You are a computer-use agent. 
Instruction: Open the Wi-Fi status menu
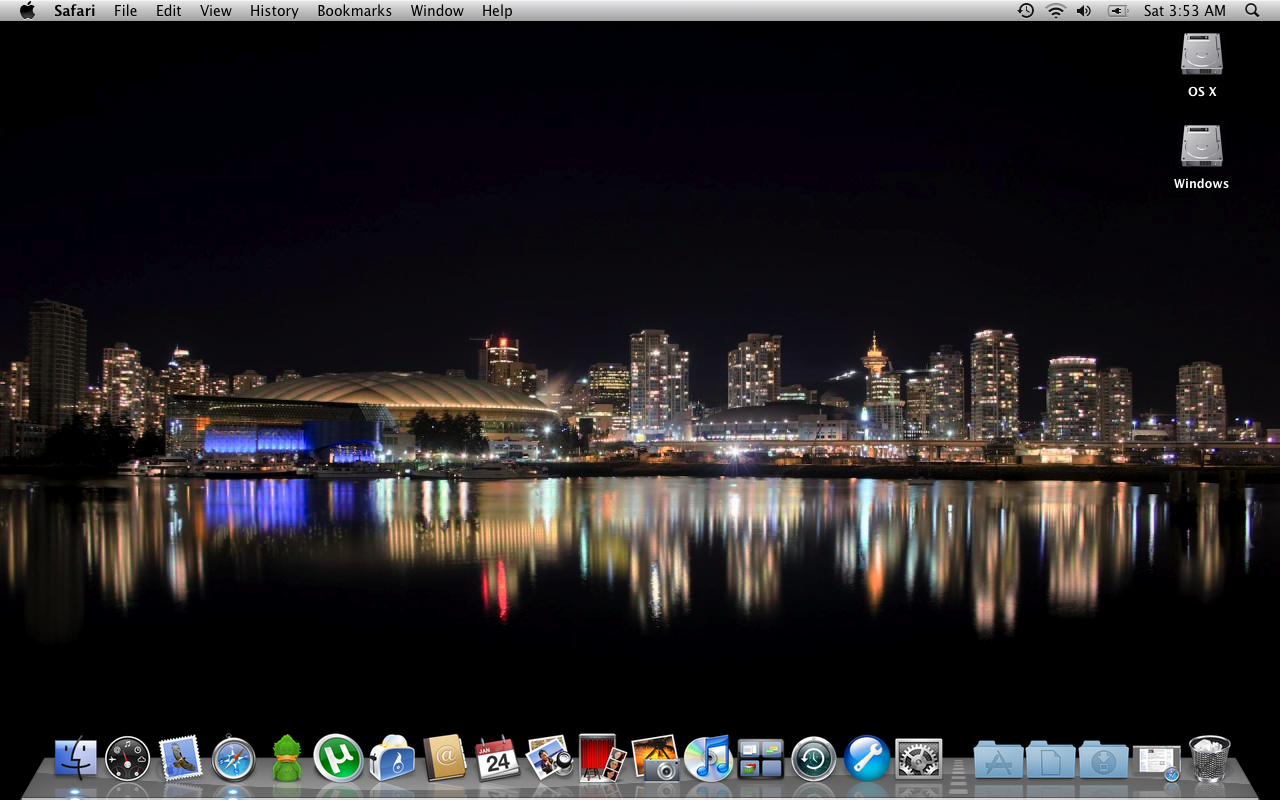click(1056, 11)
